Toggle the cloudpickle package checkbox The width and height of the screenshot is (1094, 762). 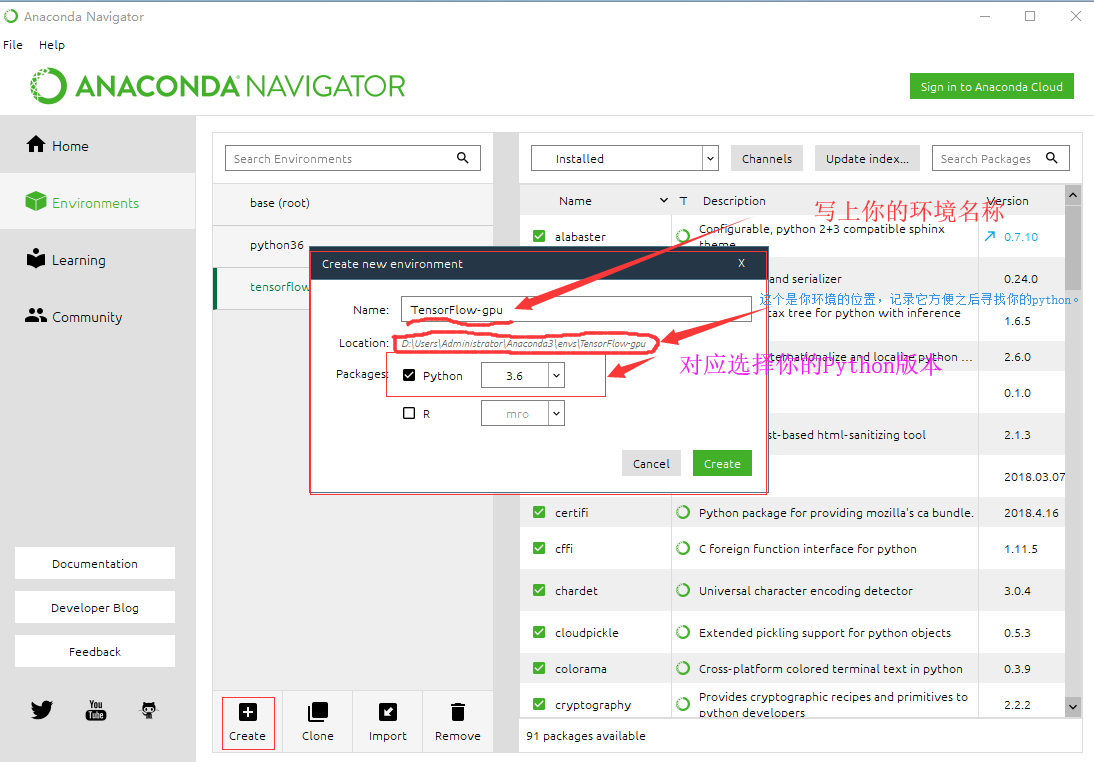[x=539, y=632]
